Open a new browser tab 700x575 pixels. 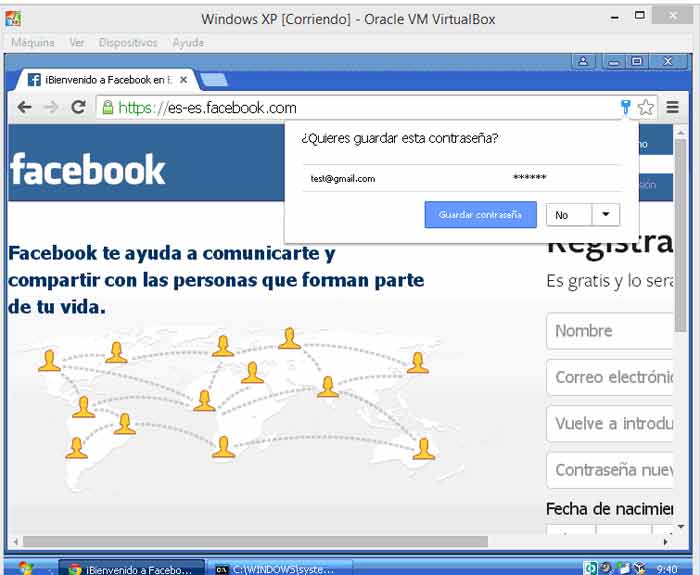click(213, 80)
